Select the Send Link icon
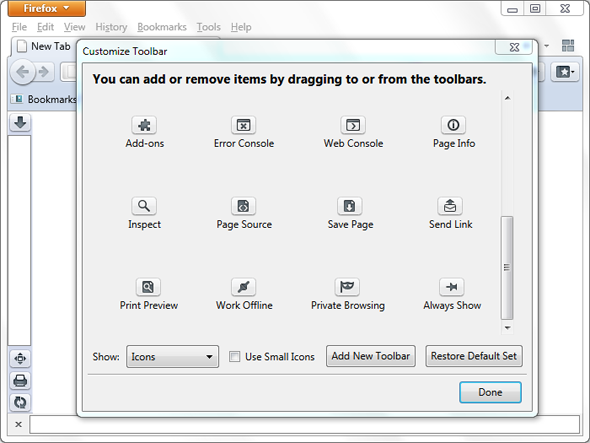Image resolution: width=590 pixels, height=443 pixels. [450, 206]
